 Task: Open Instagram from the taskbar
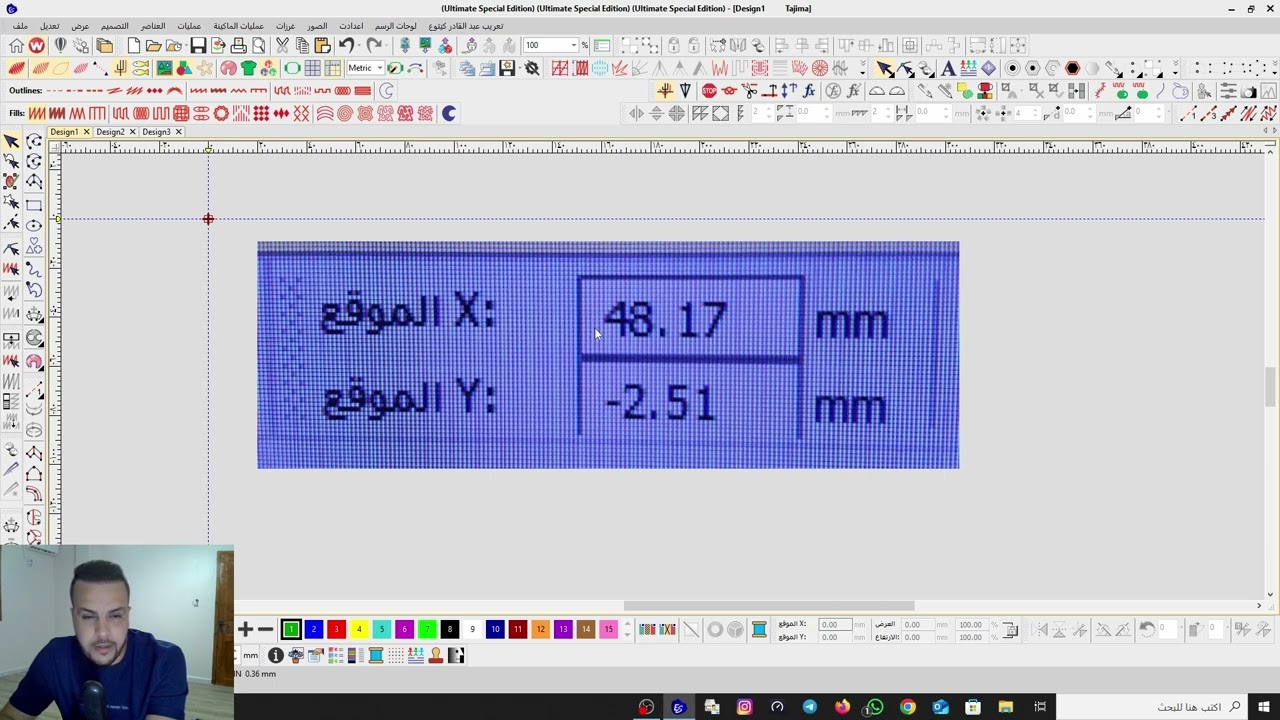tap(744, 707)
